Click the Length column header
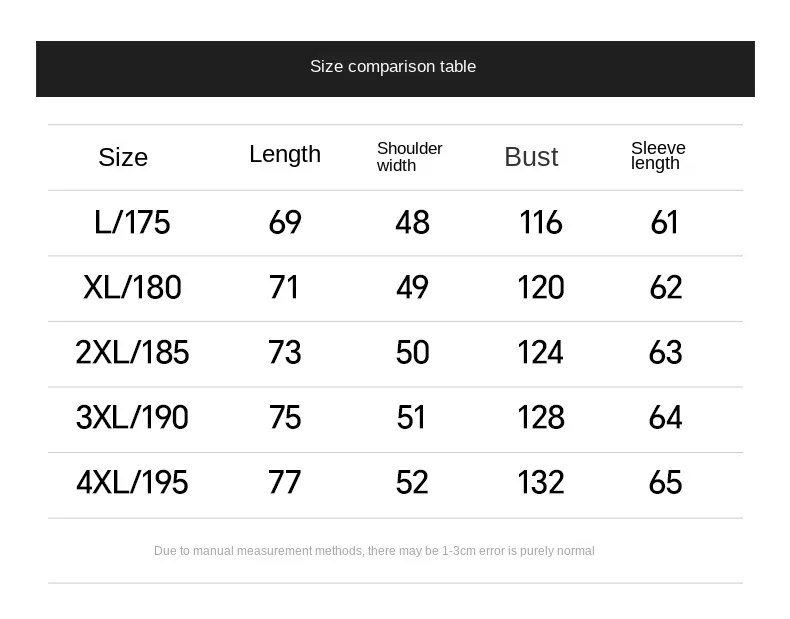Image resolution: width=790 pixels, height=619 pixels. pos(285,155)
